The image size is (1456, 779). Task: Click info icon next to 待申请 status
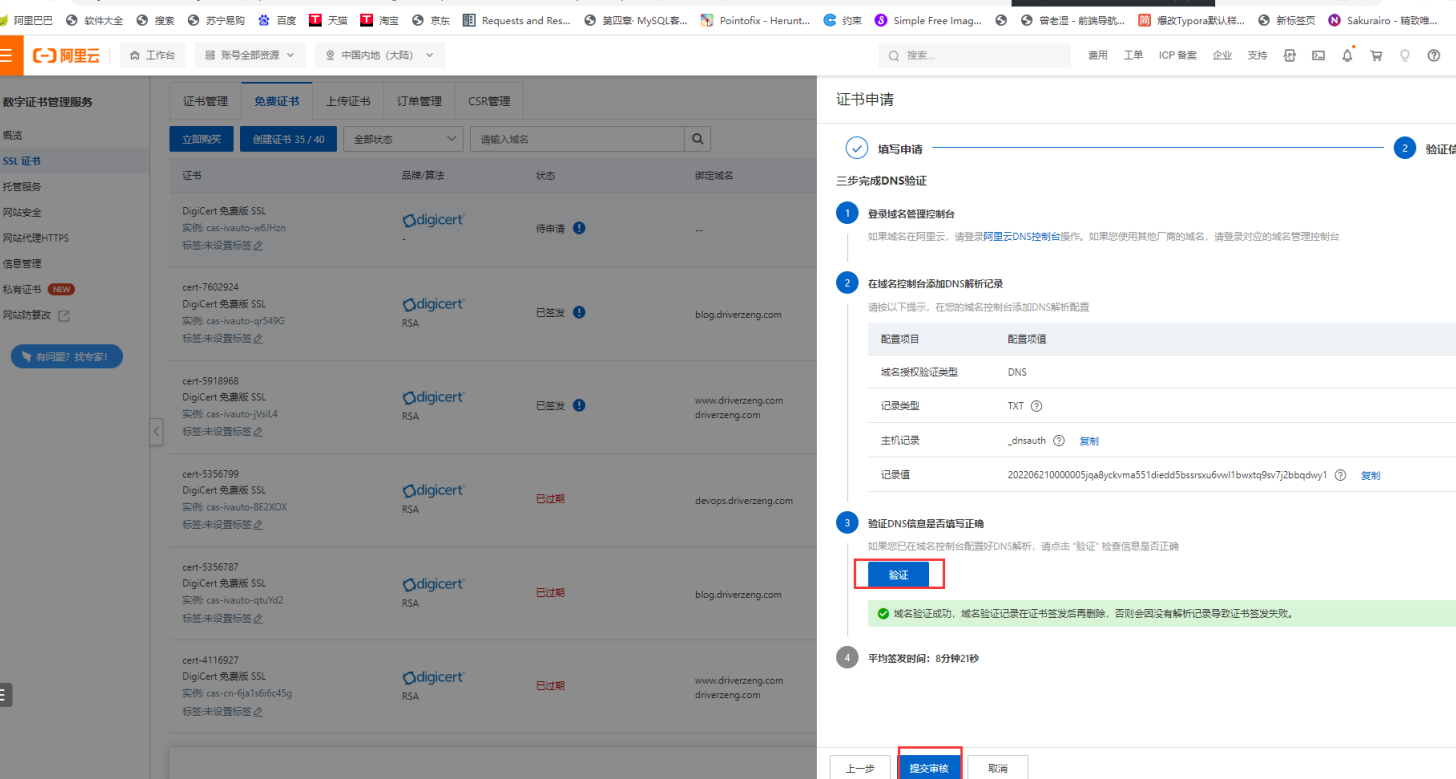579,228
